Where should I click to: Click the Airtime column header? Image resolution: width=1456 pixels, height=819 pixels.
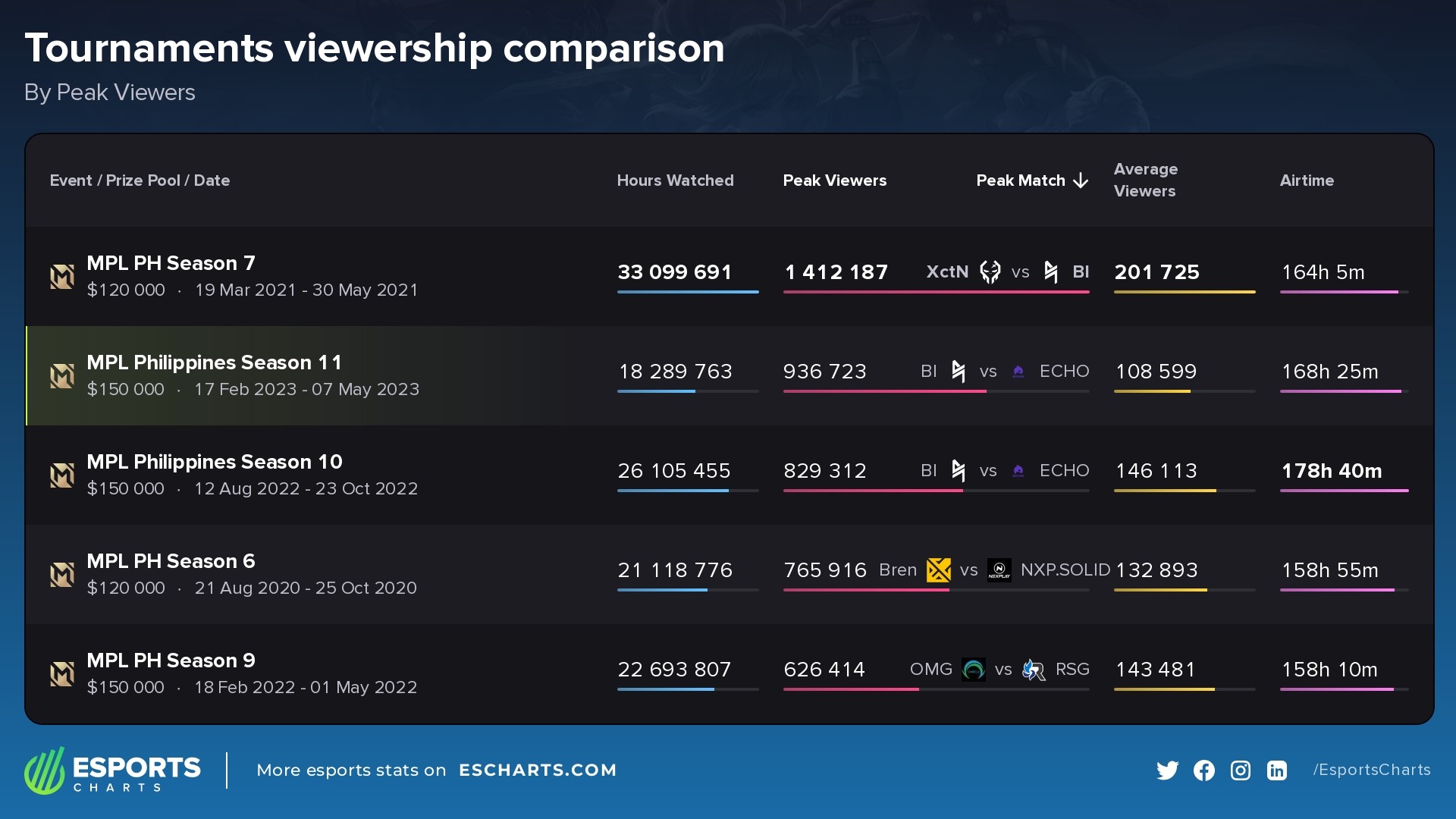[1306, 180]
